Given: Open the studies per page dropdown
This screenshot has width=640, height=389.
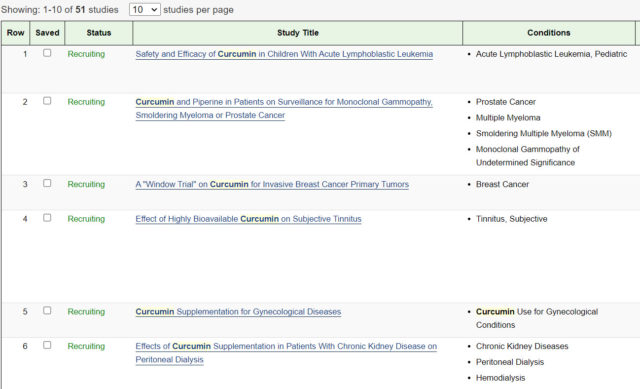Looking at the screenshot, I should [144, 9].
